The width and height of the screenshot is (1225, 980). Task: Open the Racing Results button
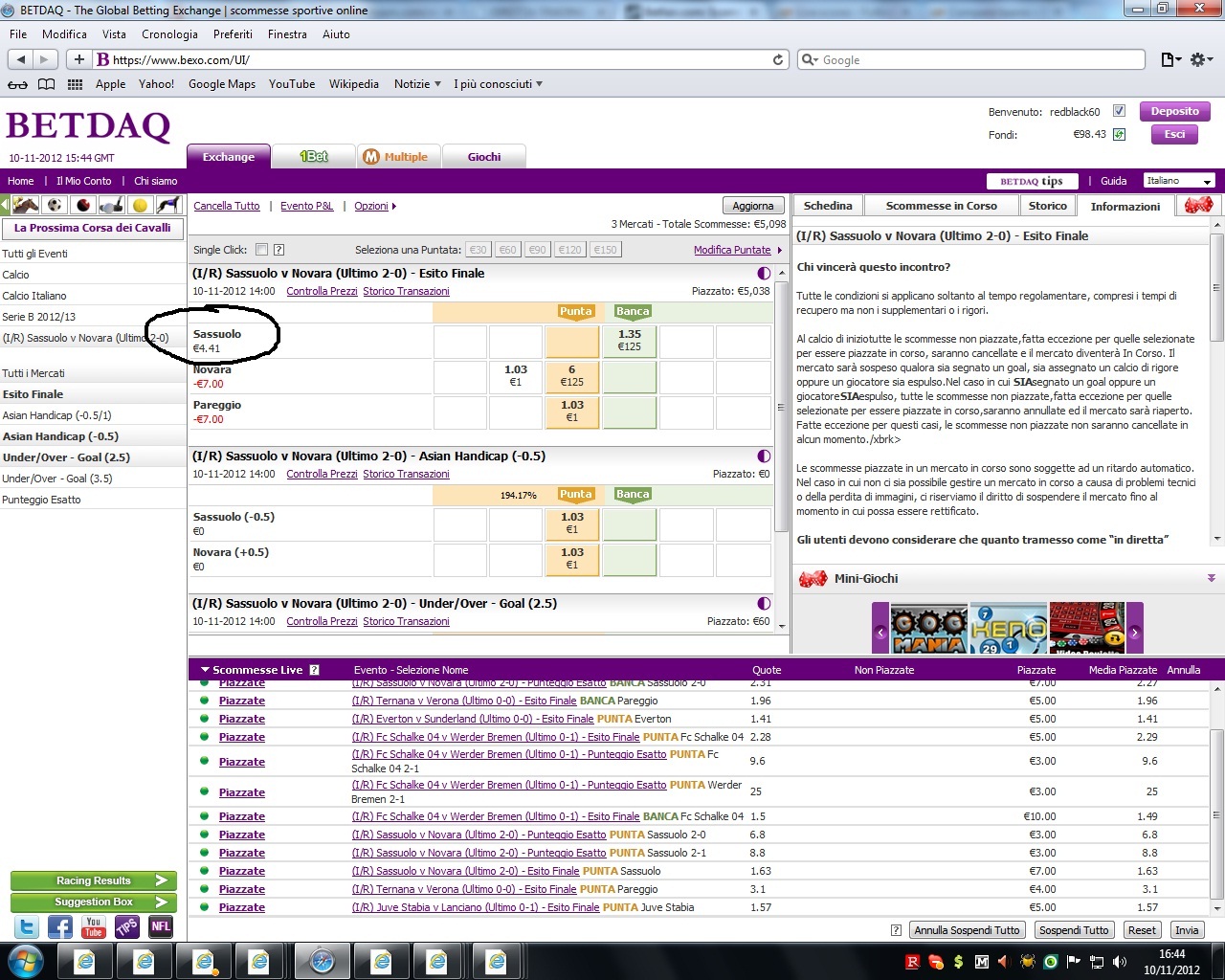coord(93,880)
